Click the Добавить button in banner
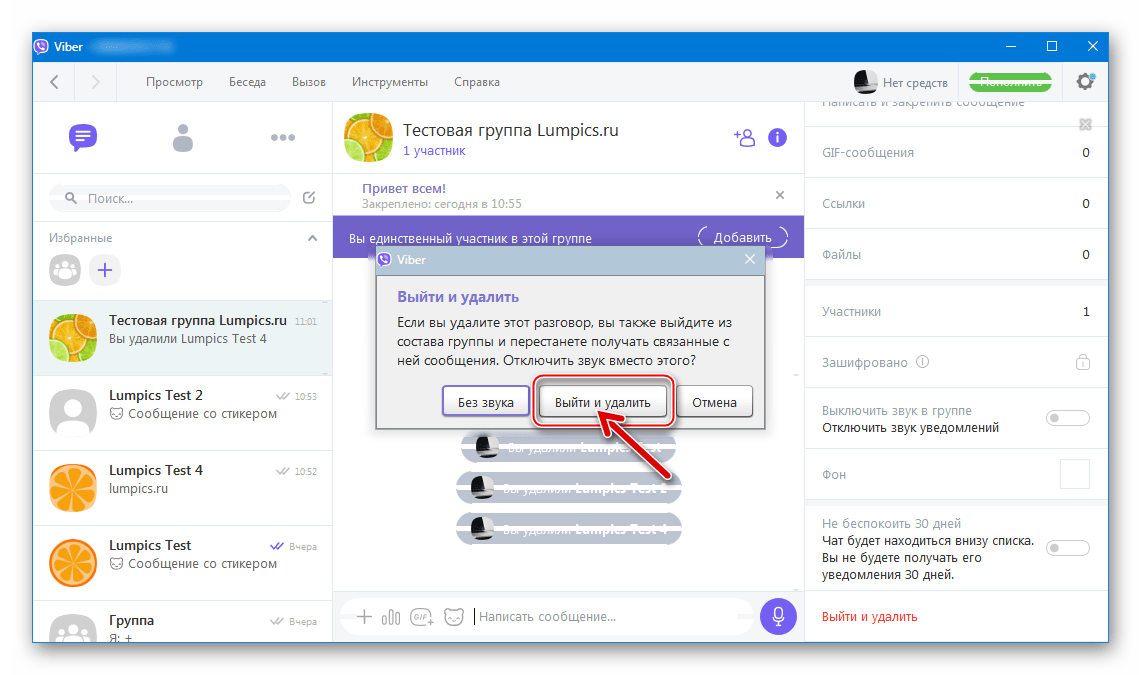The height and width of the screenshot is (675, 1141). click(x=742, y=237)
